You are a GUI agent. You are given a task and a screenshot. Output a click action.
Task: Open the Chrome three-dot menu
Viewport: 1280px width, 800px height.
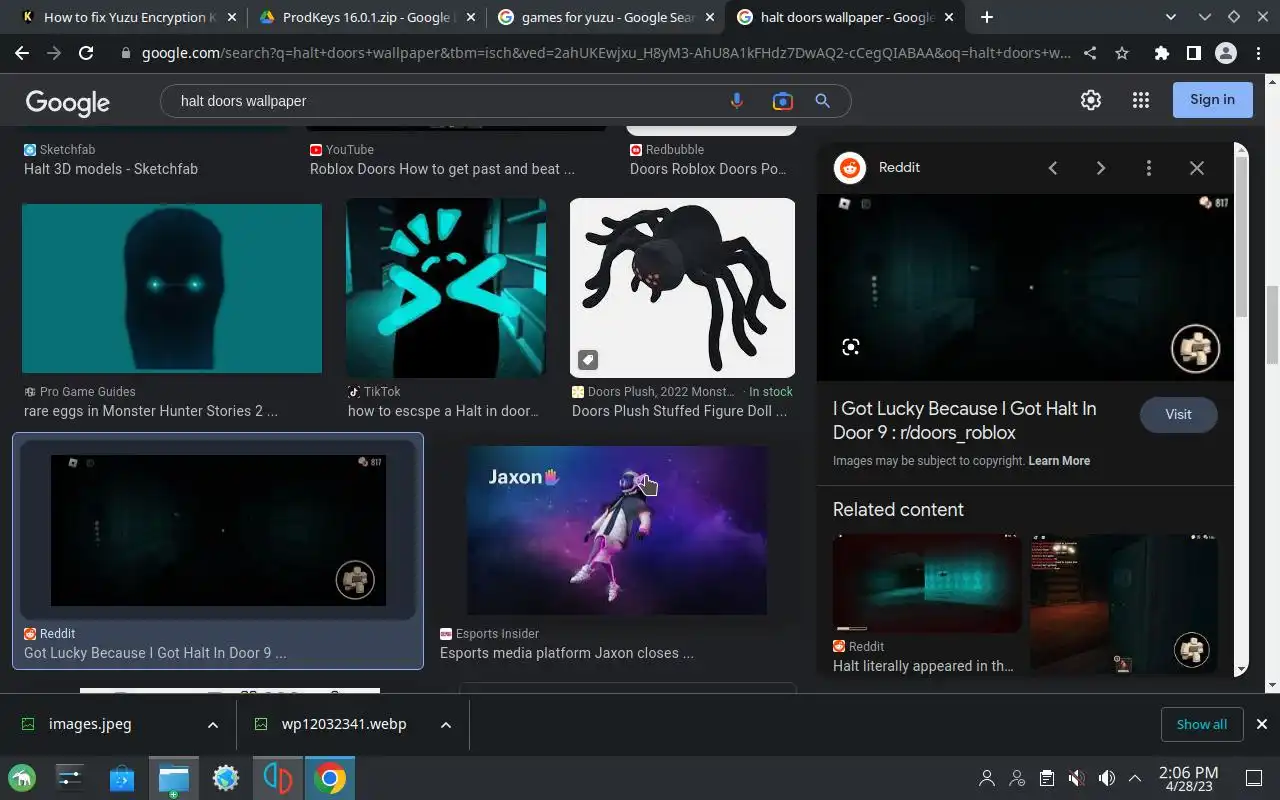tap(1258, 53)
